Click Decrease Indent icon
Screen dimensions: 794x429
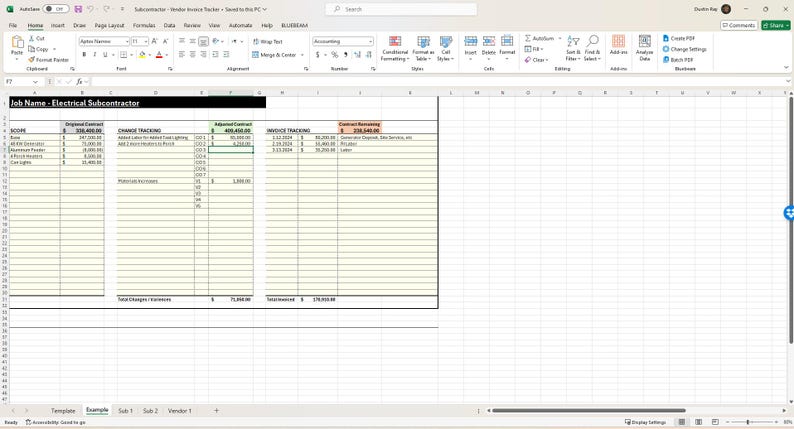tap(215, 55)
